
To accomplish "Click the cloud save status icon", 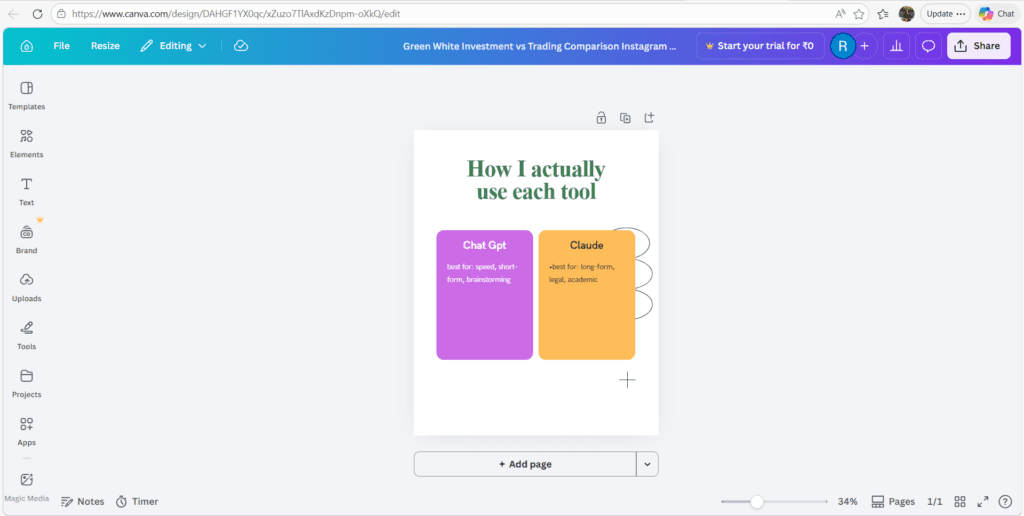I will coord(241,46).
